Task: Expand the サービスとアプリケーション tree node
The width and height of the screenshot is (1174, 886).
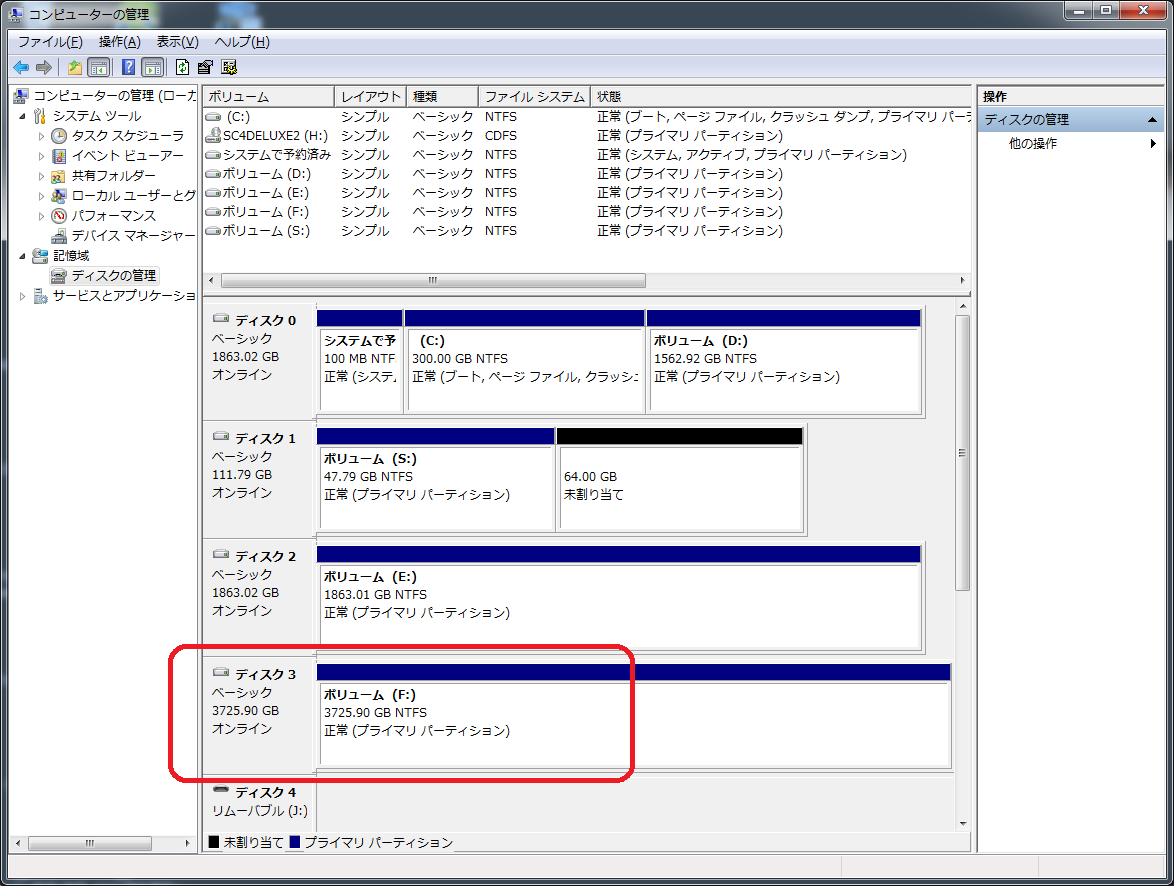Action: coord(23,296)
